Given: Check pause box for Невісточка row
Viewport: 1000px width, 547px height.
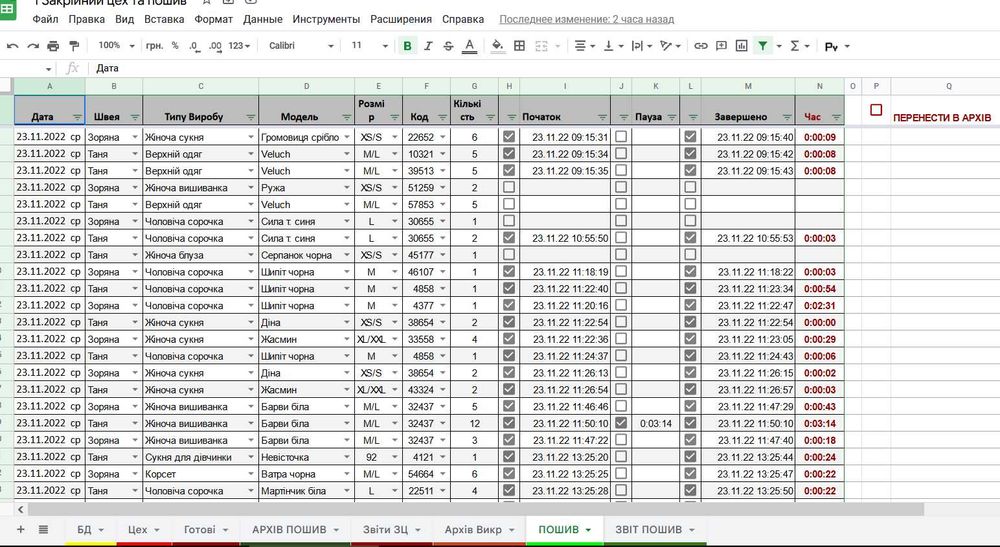Looking at the screenshot, I should pos(621,456).
